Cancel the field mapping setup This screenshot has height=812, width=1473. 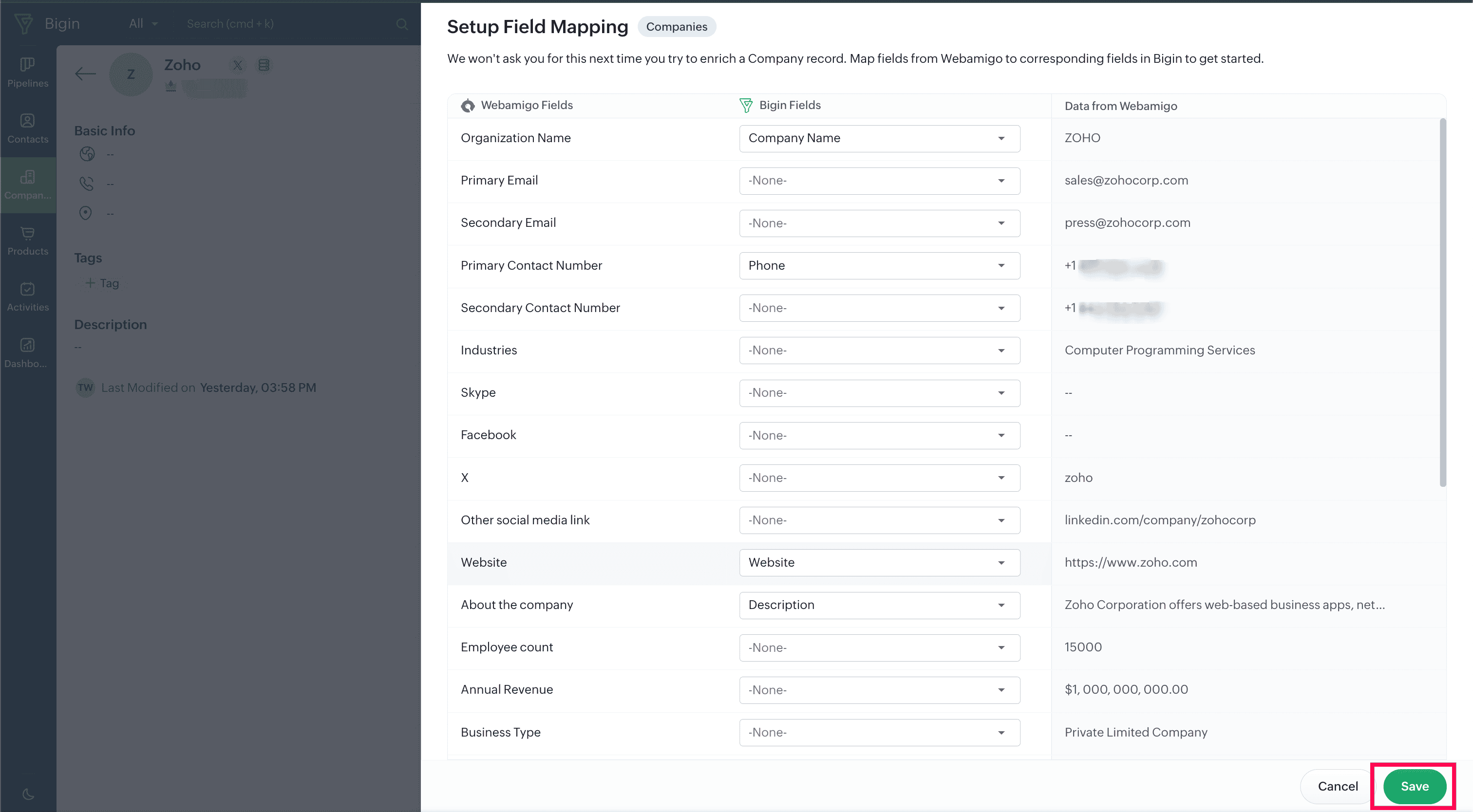point(1337,786)
